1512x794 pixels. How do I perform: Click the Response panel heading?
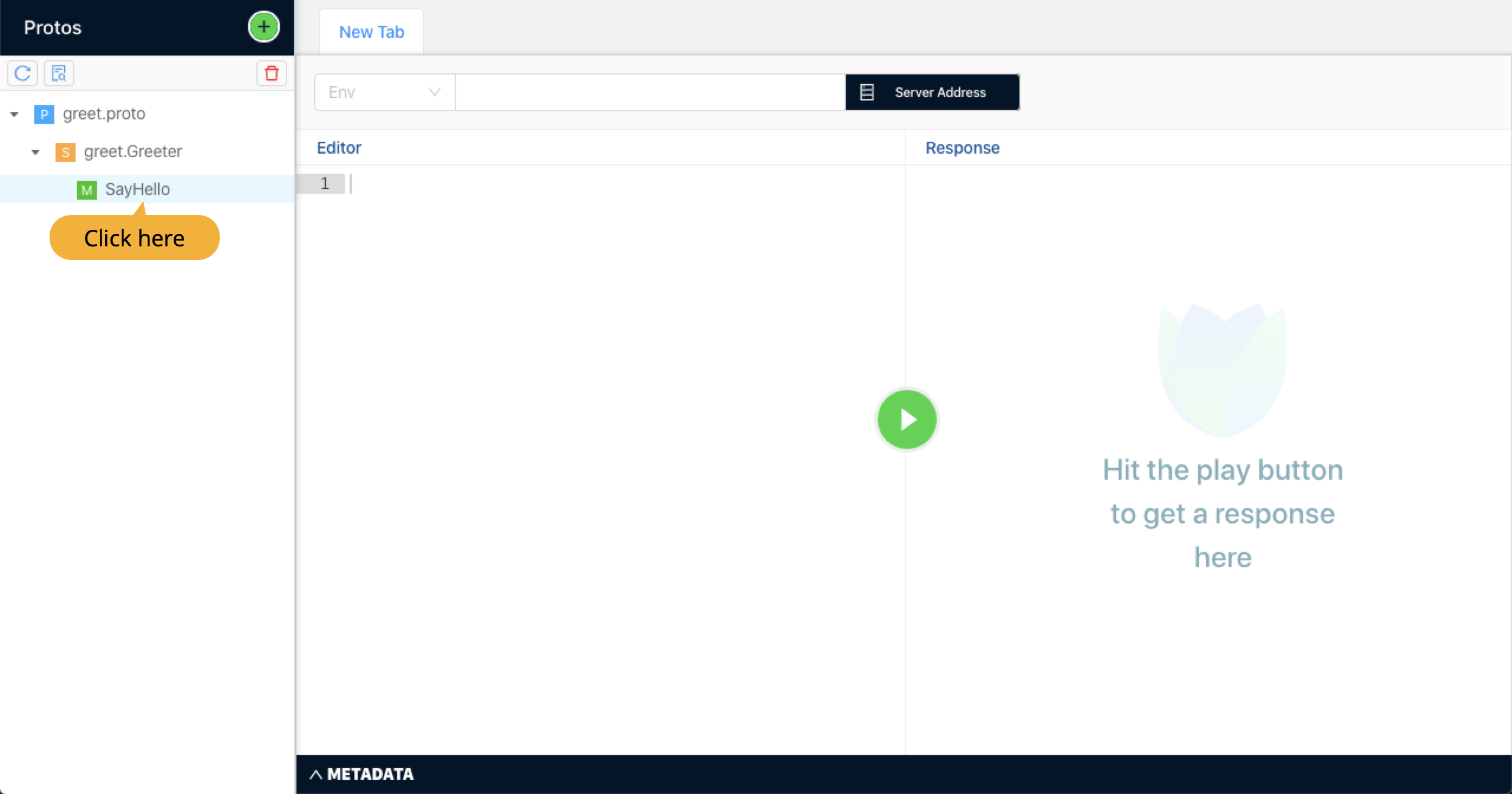coord(962,148)
